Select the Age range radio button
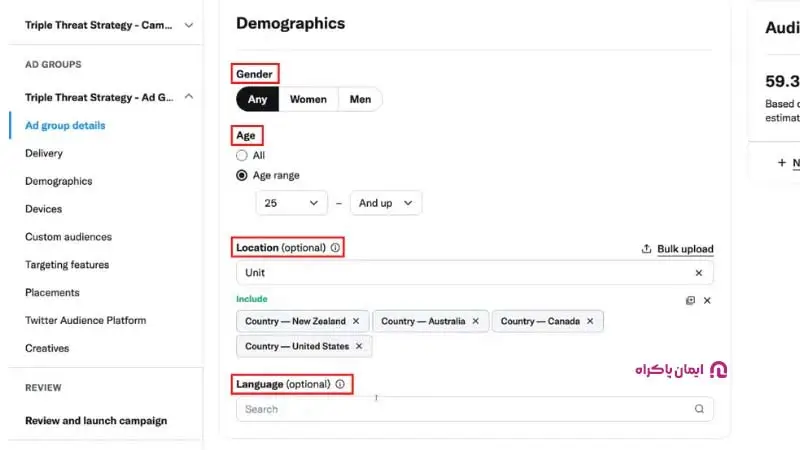The width and height of the screenshot is (800, 450). (x=242, y=175)
